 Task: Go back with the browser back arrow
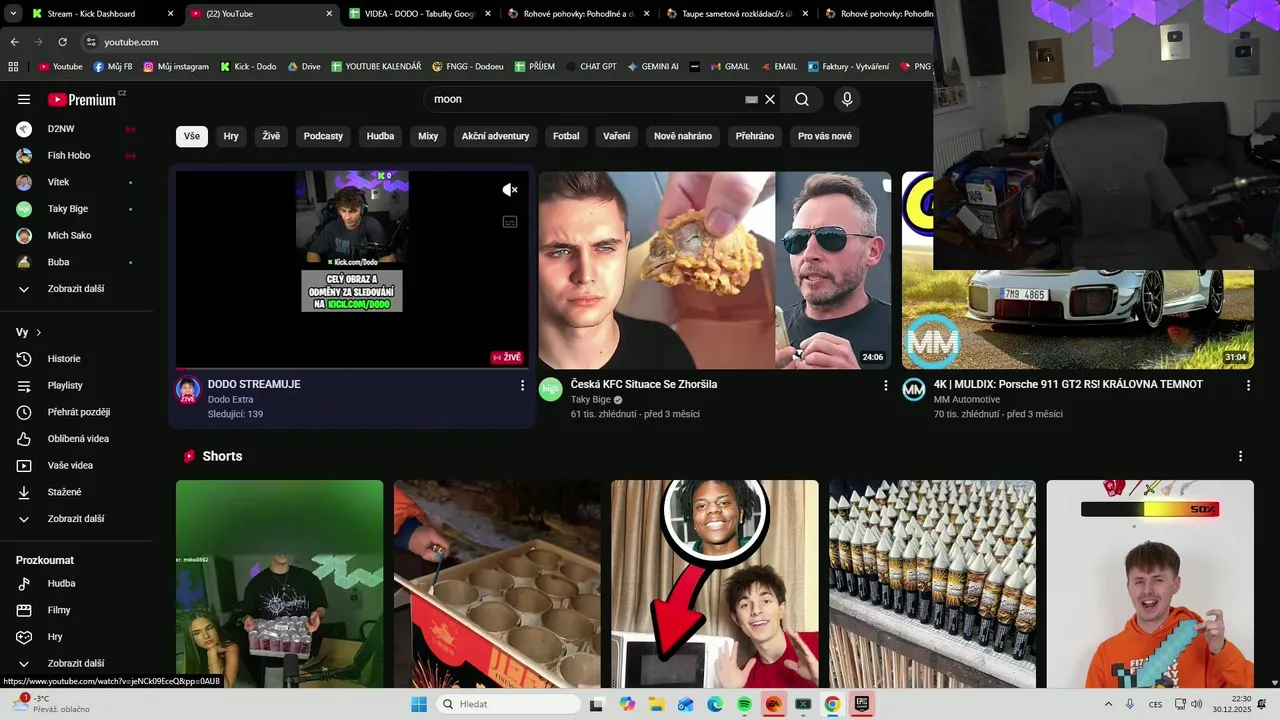14,42
